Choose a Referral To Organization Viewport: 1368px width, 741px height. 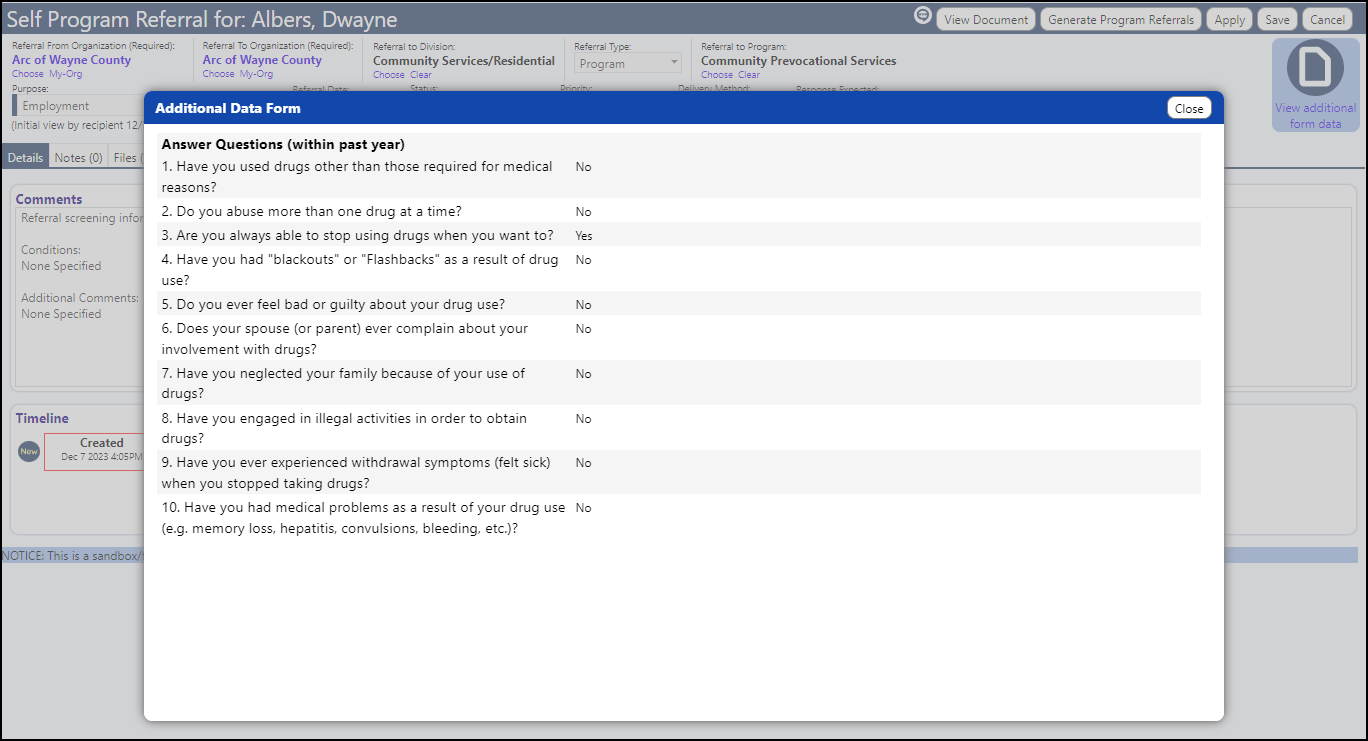(x=218, y=74)
